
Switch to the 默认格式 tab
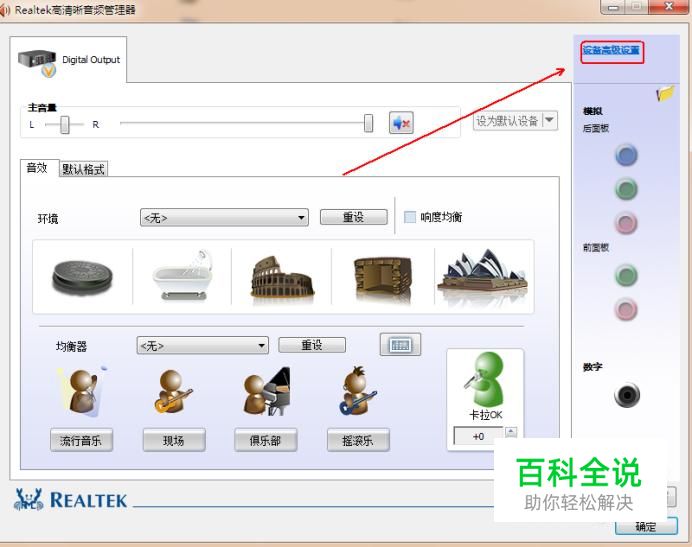point(83,169)
